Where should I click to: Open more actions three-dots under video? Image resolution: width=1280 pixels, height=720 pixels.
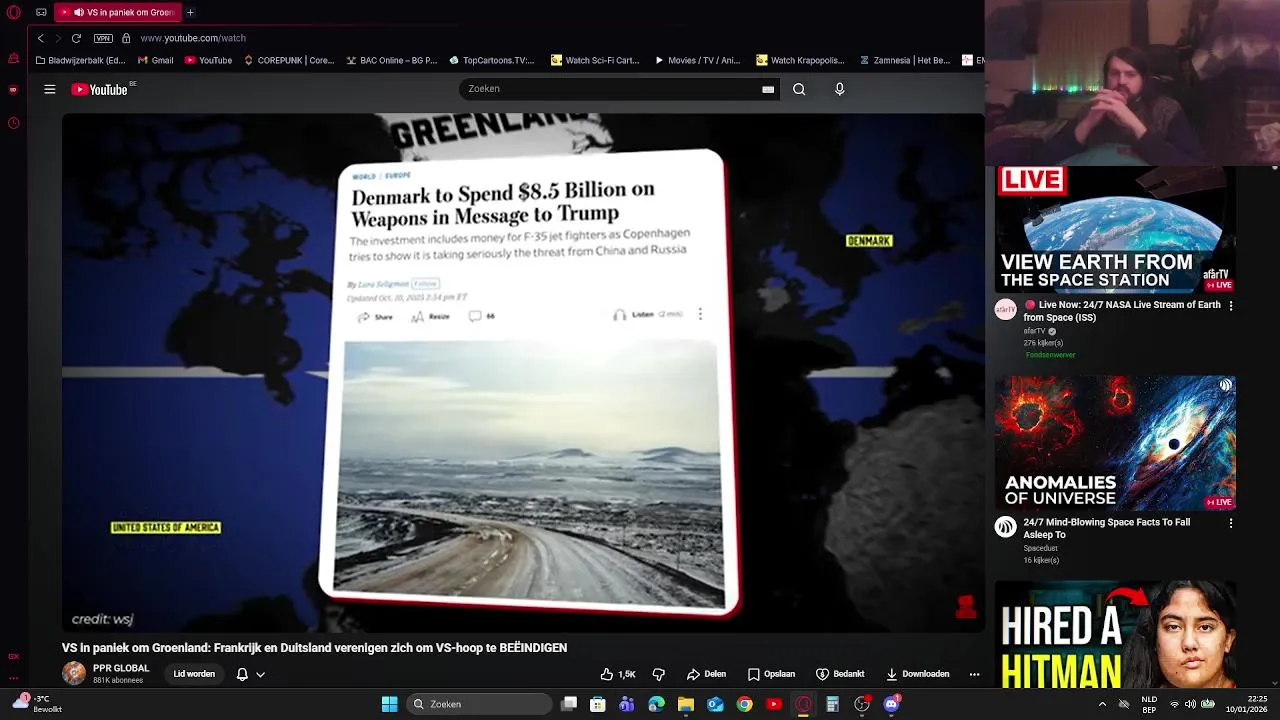coord(974,674)
